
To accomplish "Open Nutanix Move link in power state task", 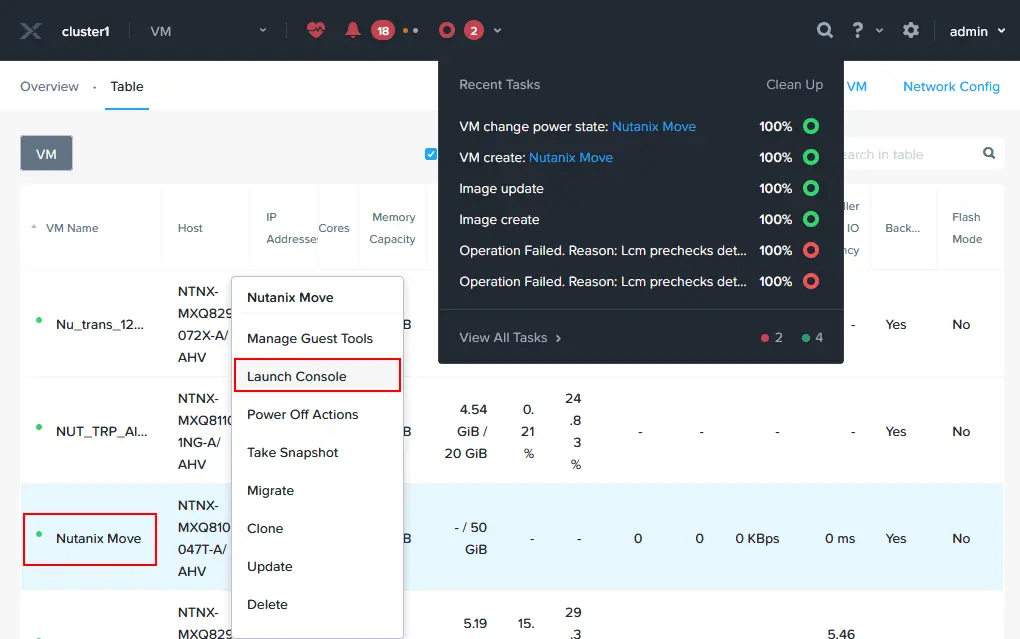I will coord(654,126).
